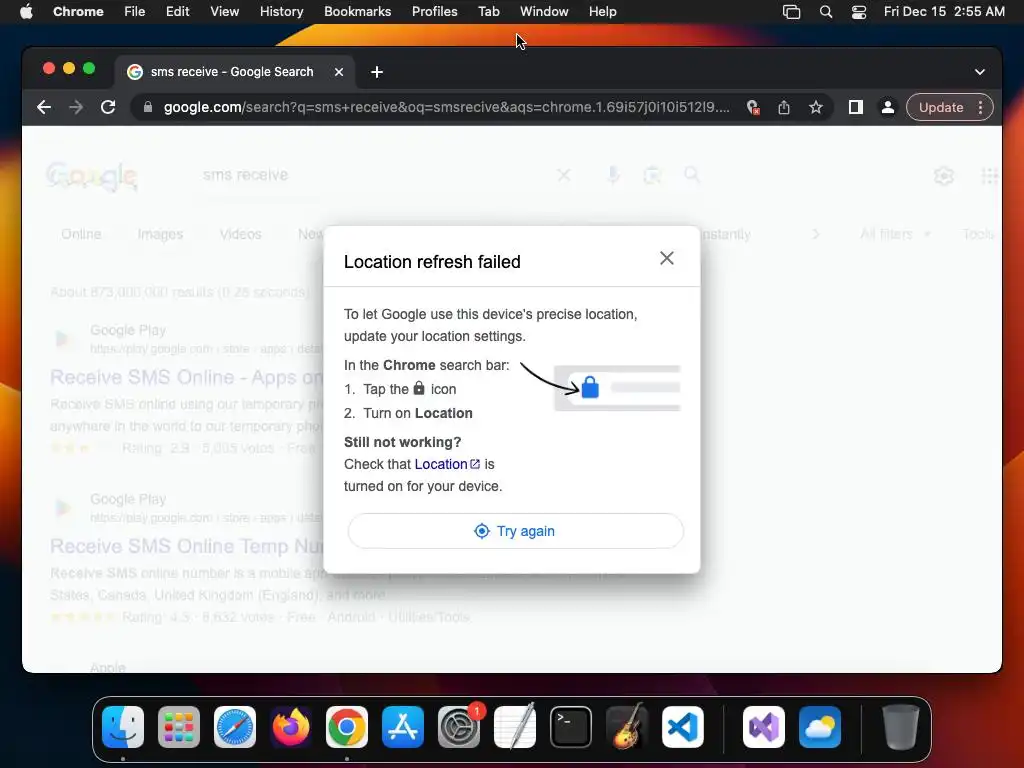Click the voice search microphone icon

point(613,175)
